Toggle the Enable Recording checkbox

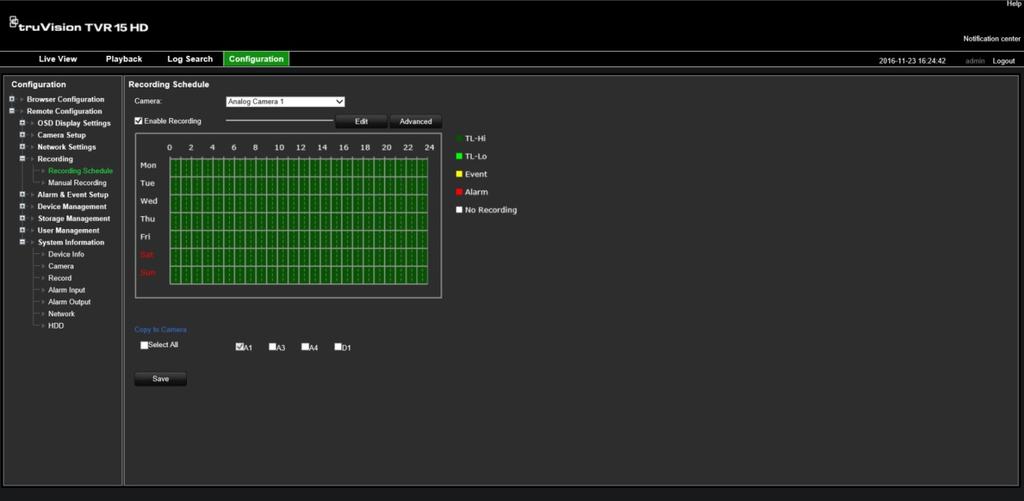tap(138, 121)
